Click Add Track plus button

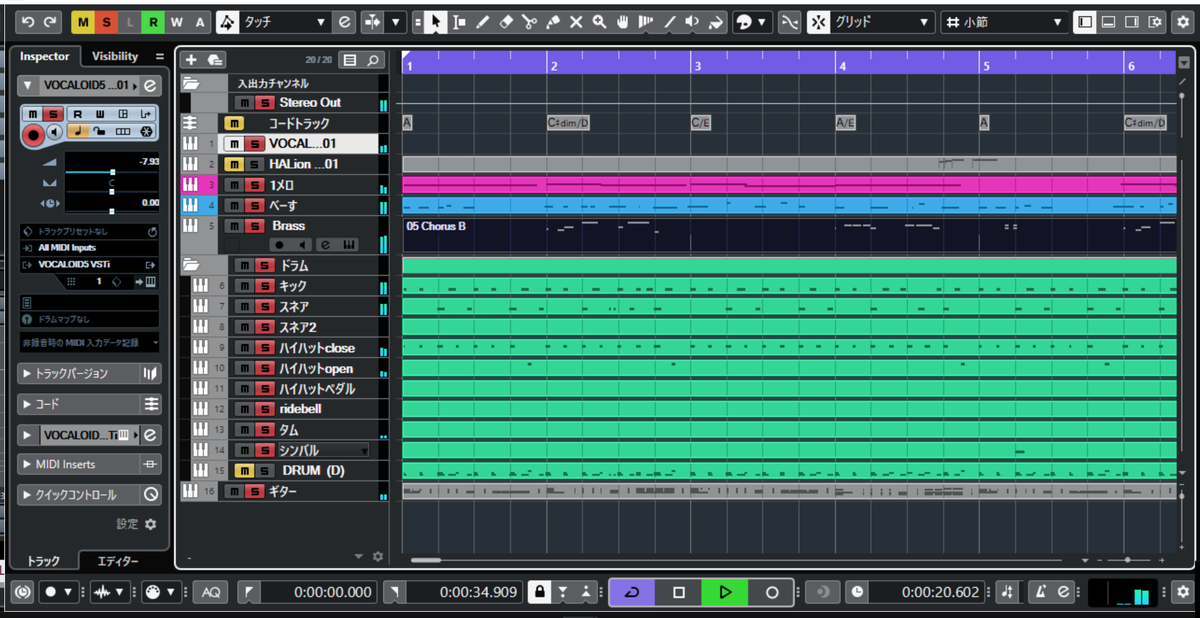[191, 60]
